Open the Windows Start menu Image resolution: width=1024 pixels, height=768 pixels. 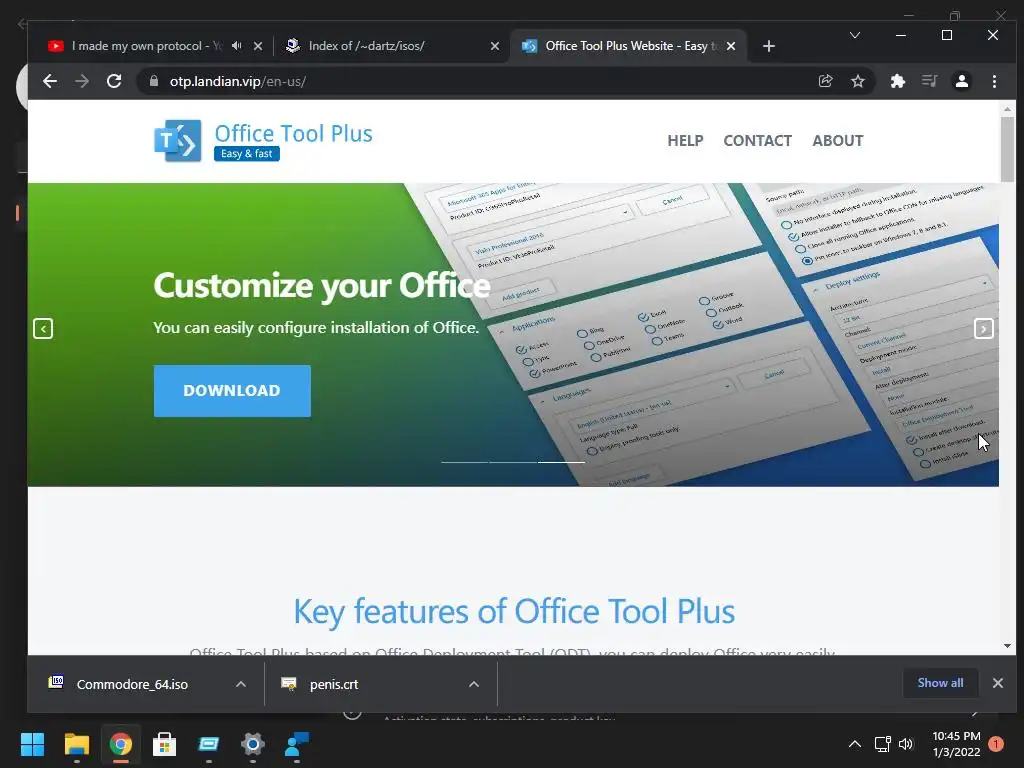32,744
